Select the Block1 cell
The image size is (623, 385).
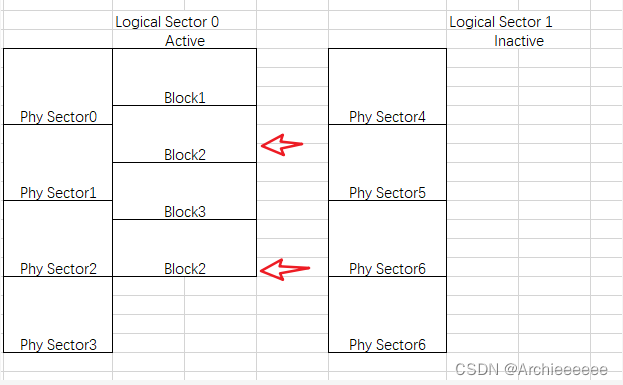point(185,77)
